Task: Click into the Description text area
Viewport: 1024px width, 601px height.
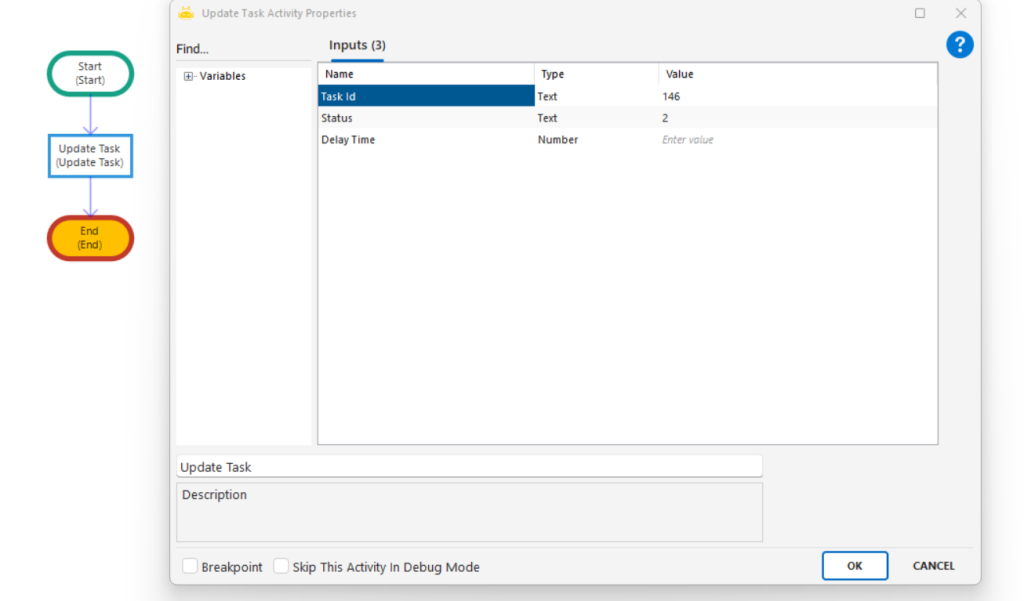Action: coord(468,512)
